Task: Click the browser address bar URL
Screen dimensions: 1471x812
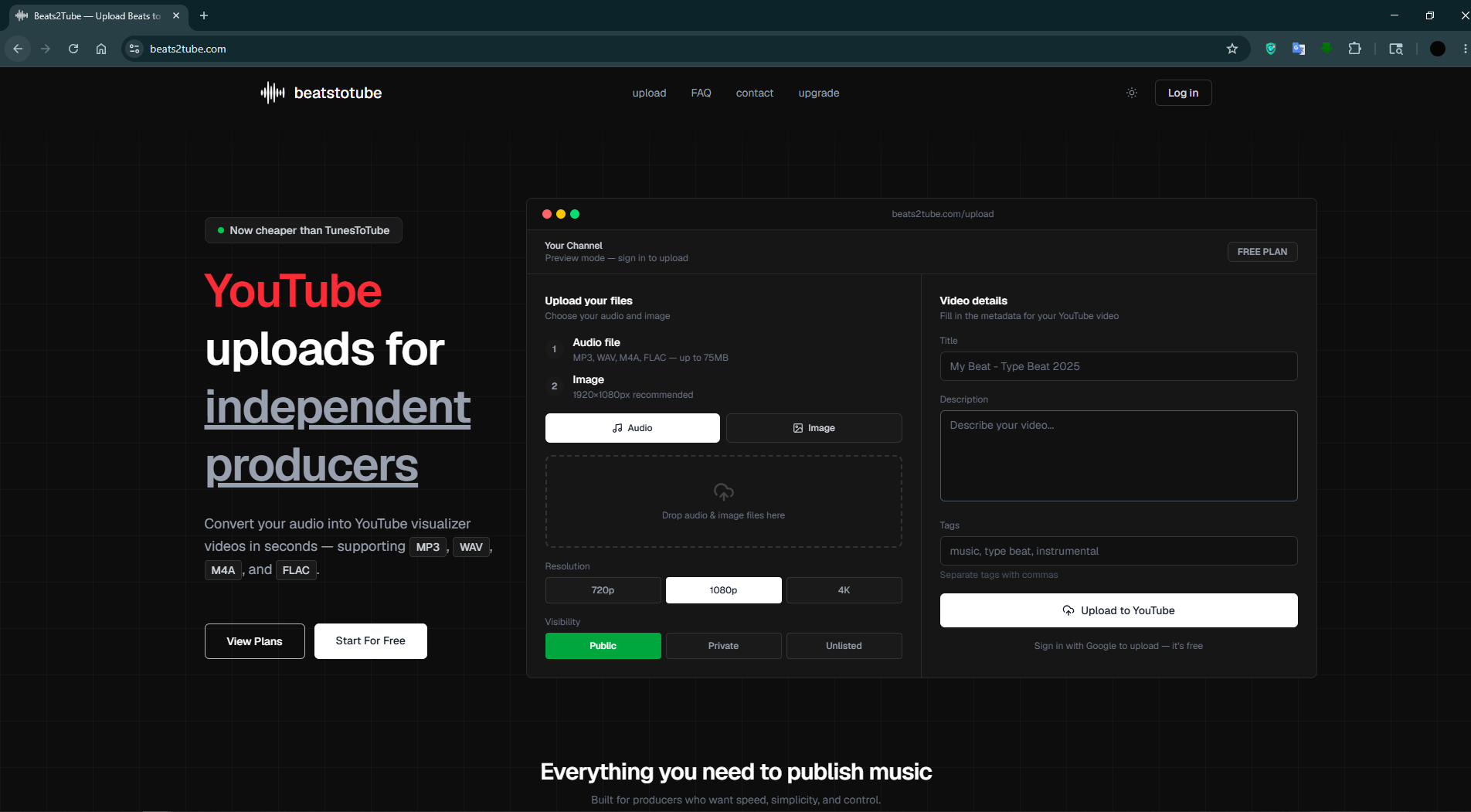Action: coord(188,49)
